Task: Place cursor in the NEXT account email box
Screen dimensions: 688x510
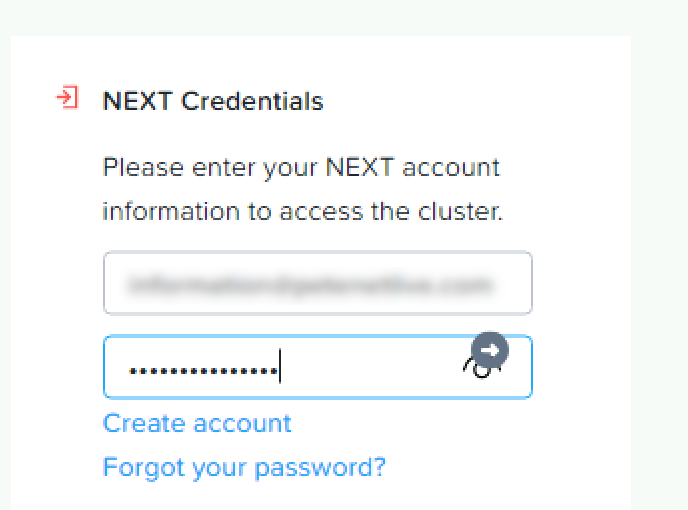Action: click(317, 284)
